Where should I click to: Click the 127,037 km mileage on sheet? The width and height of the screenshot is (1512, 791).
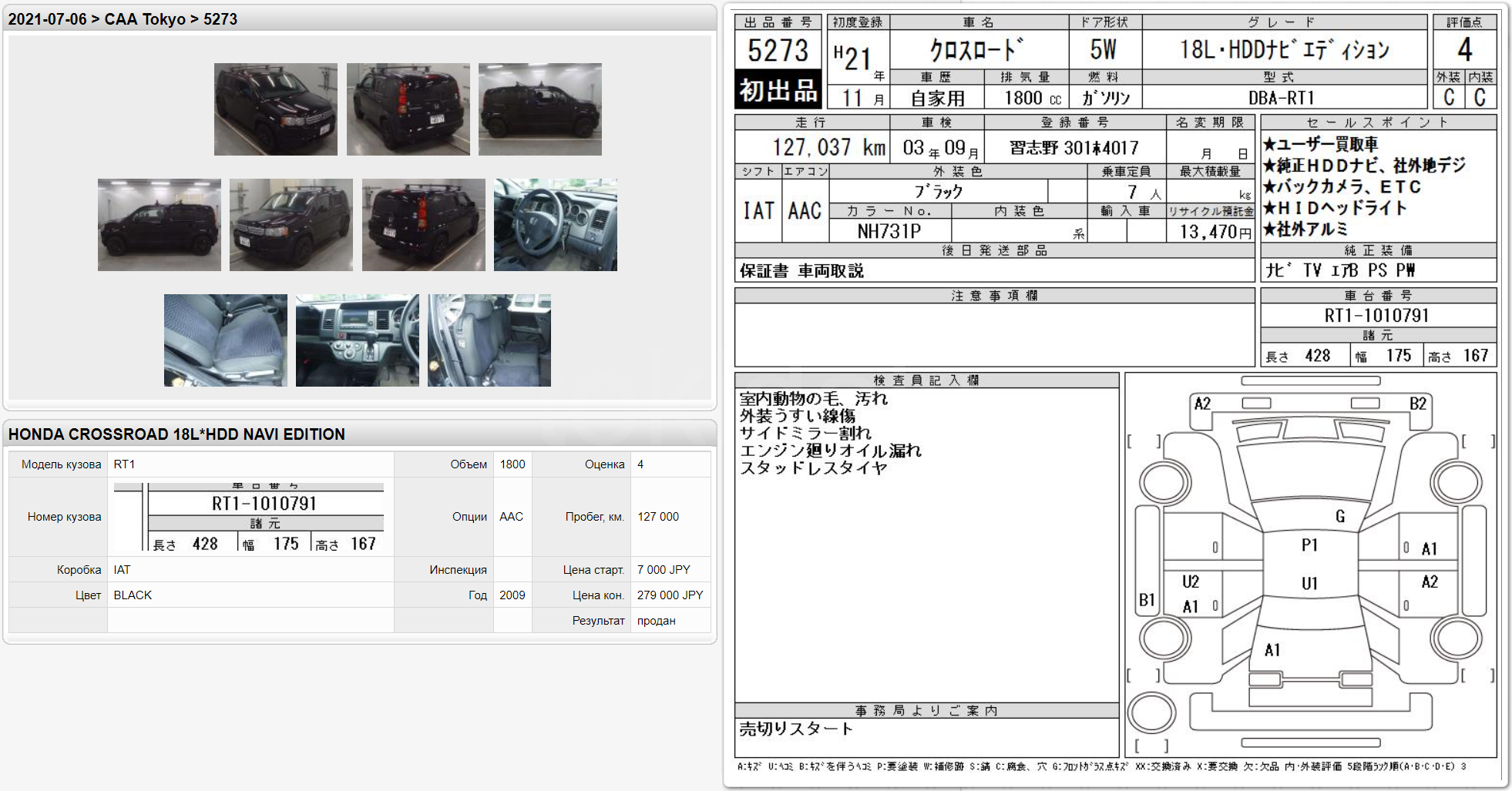point(829,147)
